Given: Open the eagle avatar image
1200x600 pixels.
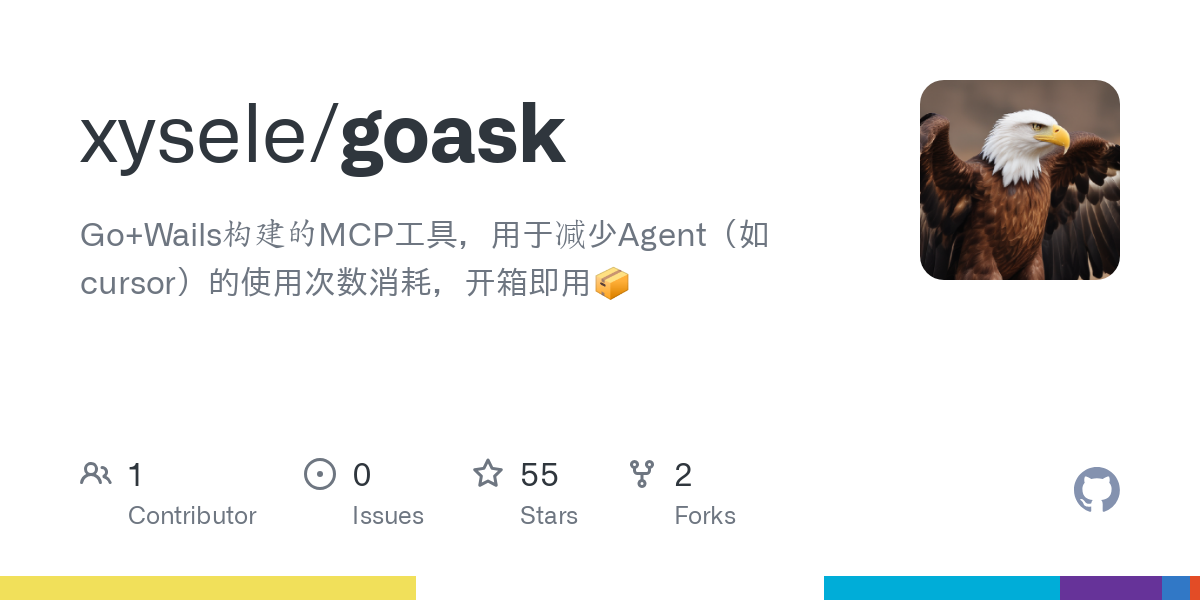Looking at the screenshot, I should (x=1020, y=180).
